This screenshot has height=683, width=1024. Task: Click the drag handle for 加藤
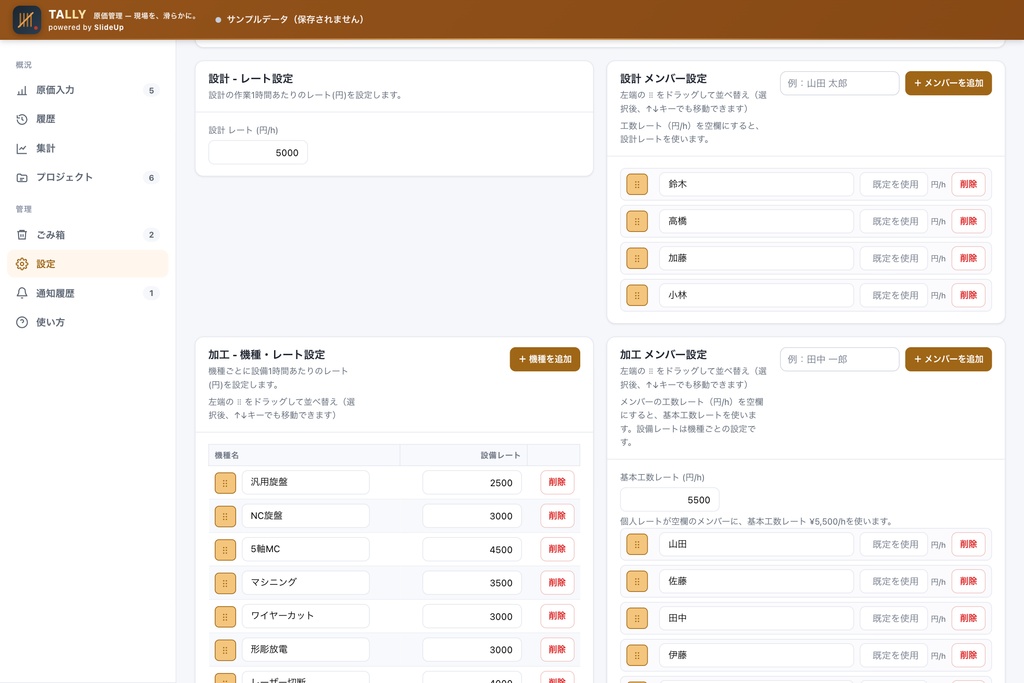pos(637,259)
